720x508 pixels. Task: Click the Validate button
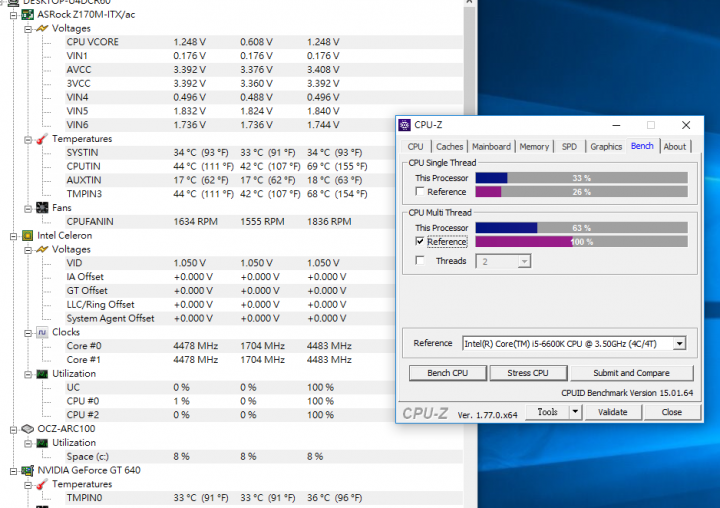[x=613, y=412]
